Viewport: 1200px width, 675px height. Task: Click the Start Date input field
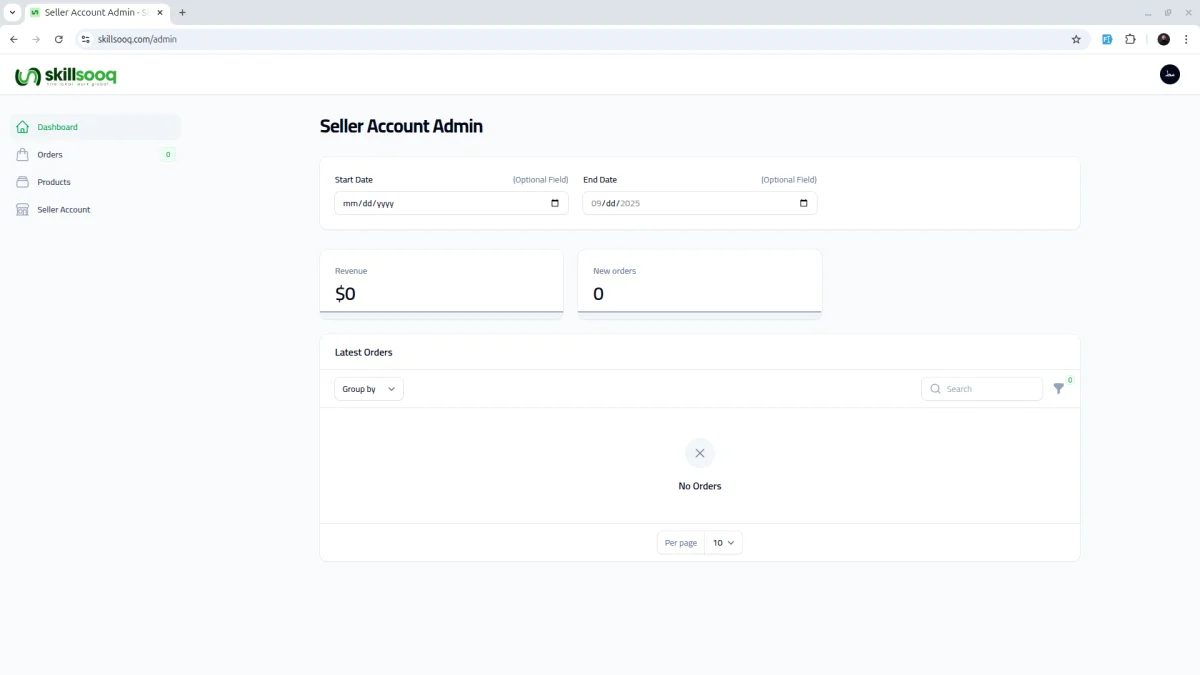point(451,203)
